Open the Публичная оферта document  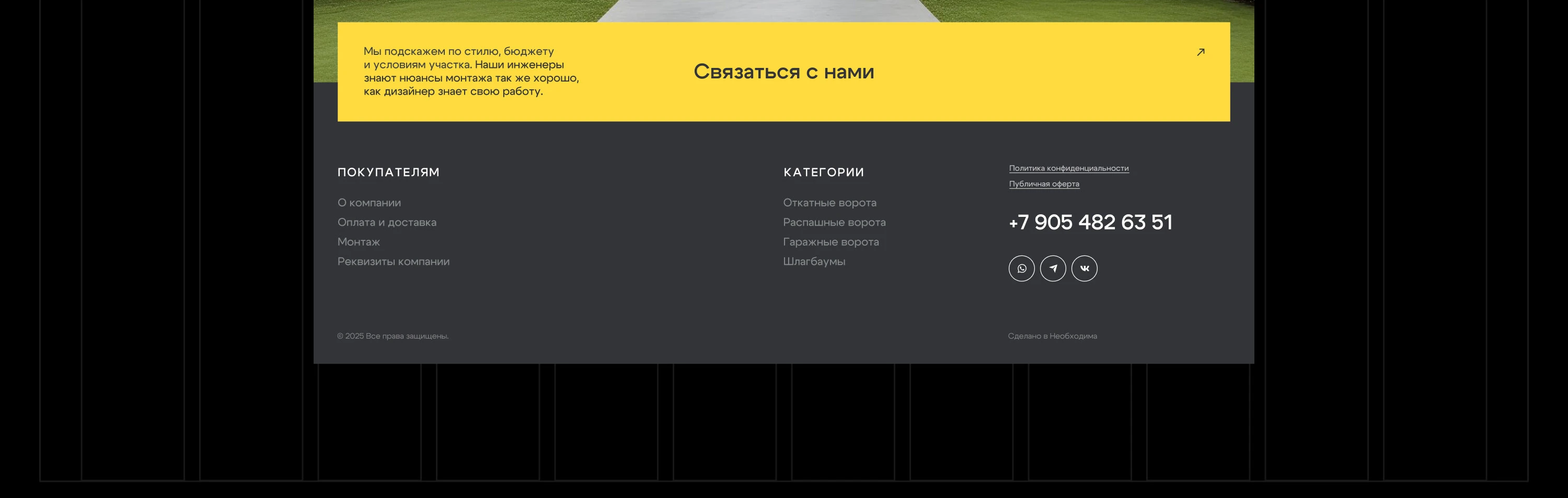coord(1043,183)
